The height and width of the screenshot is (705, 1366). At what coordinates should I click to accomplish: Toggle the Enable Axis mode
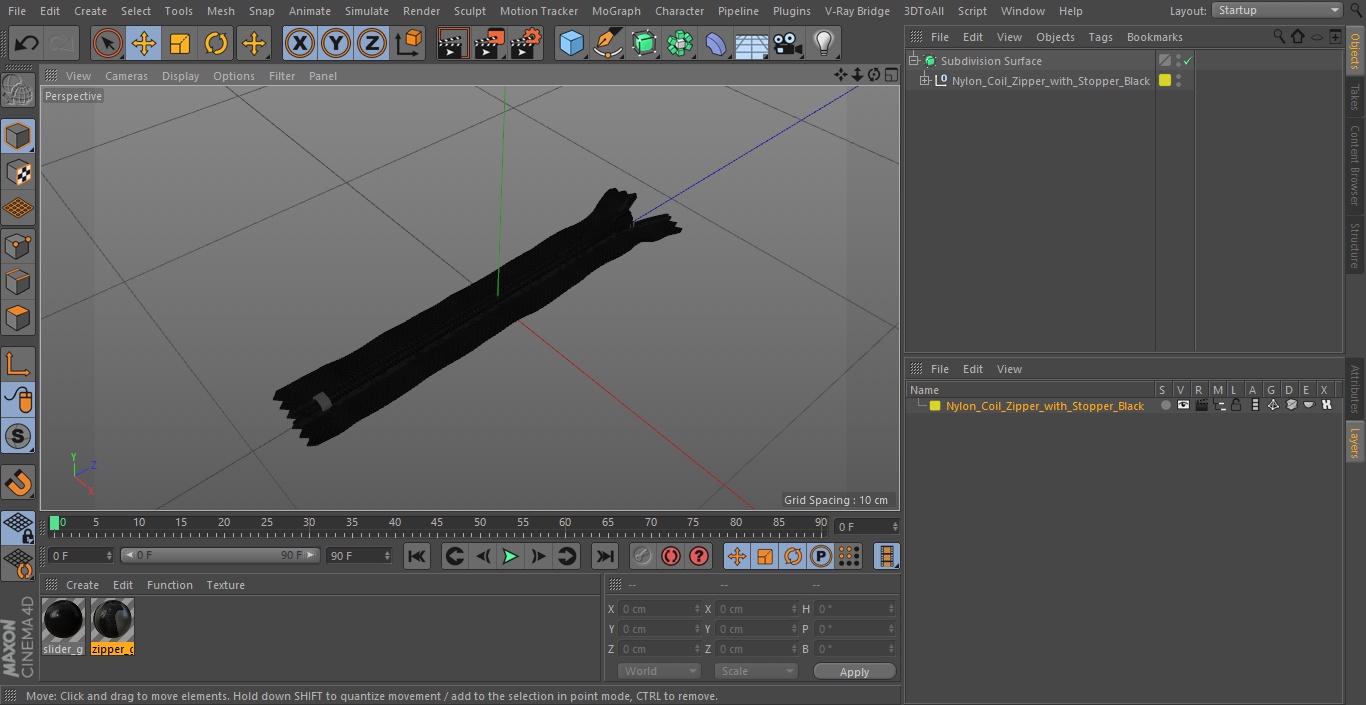click(x=18, y=364)
